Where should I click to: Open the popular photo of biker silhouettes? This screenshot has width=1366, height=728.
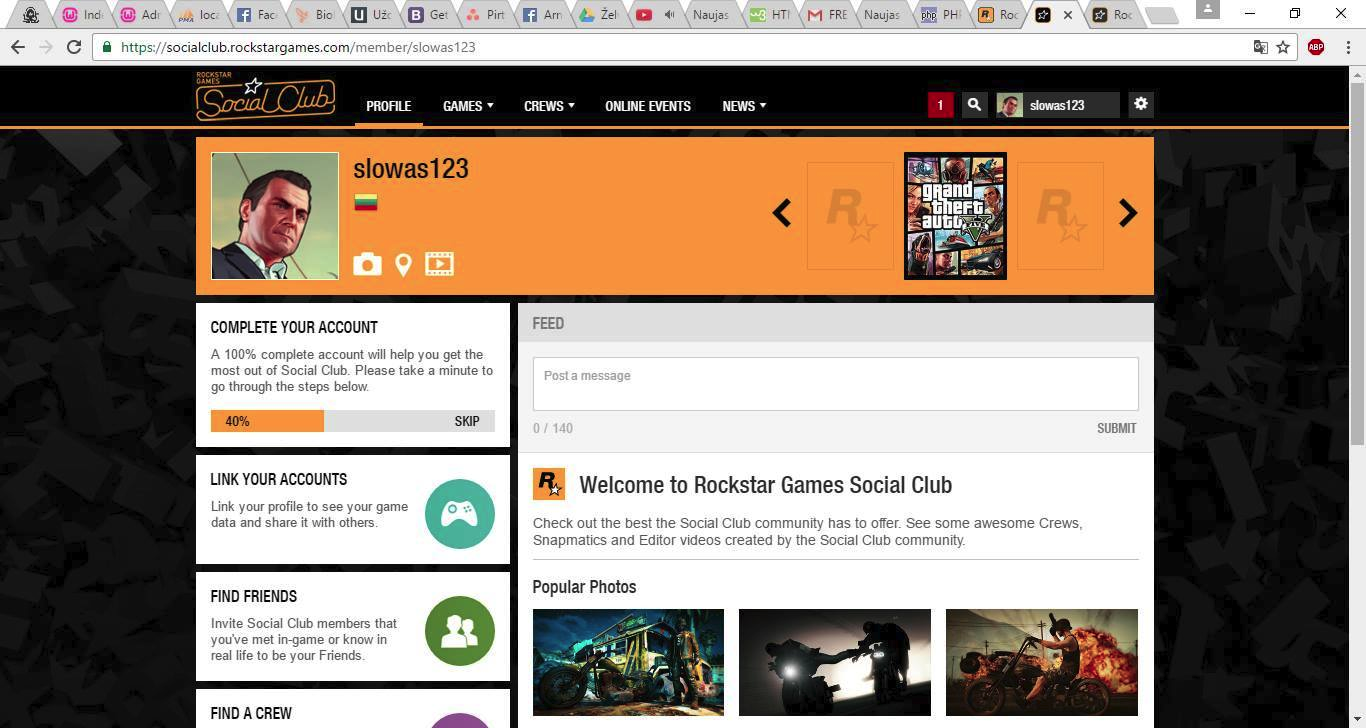click(x=835, y=662)
